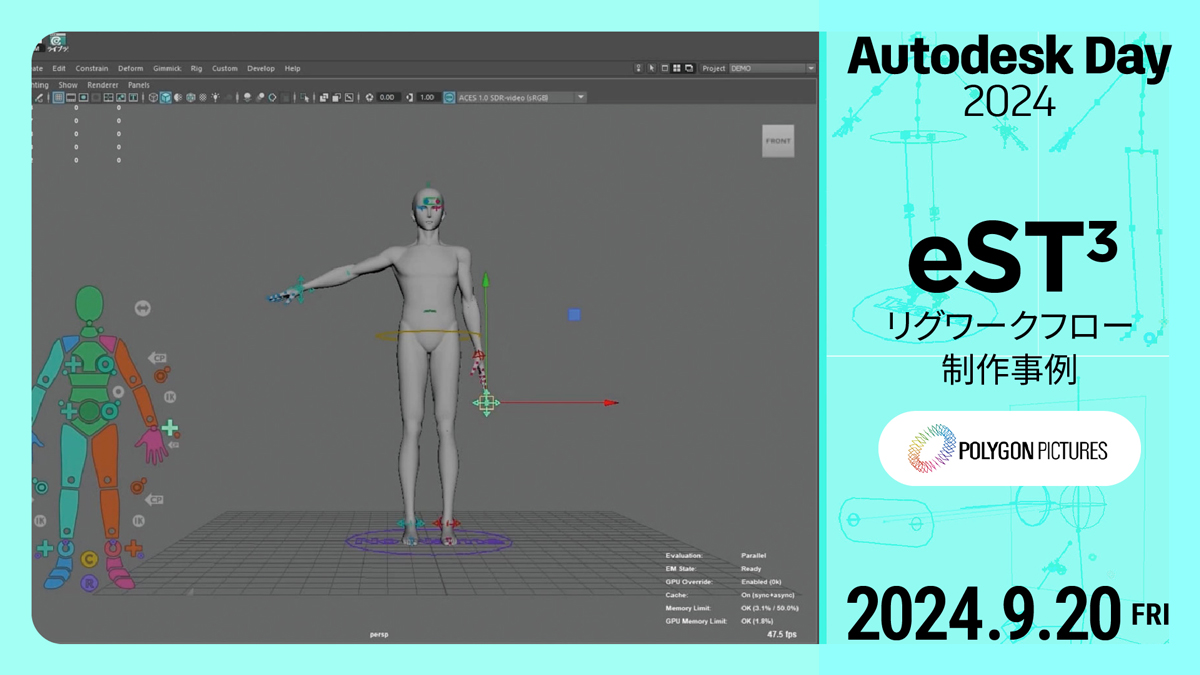The height and width of the screenshot is (675, 1200).
Task: Click the upper CP arrow near arm
Action: point(157,358)
